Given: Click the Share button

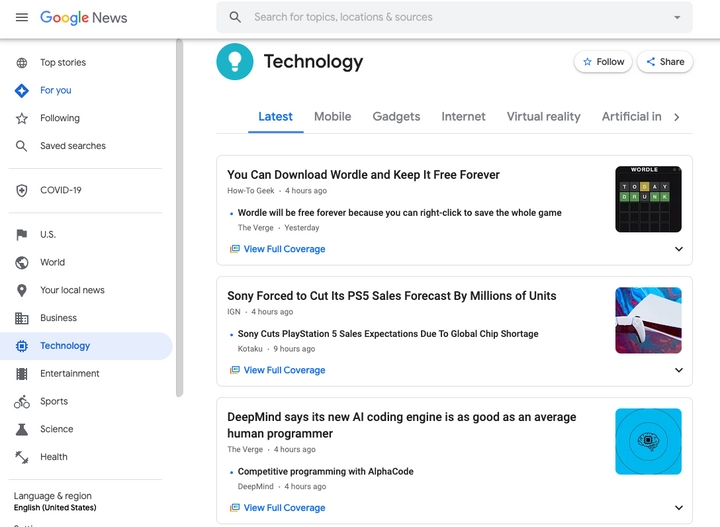Looking at the screenshot, I should coord(665,62).
